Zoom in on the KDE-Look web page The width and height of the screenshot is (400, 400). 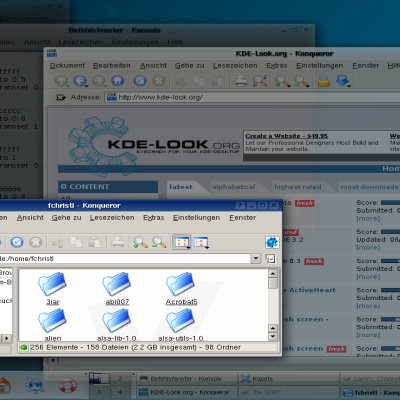[282, 81]
